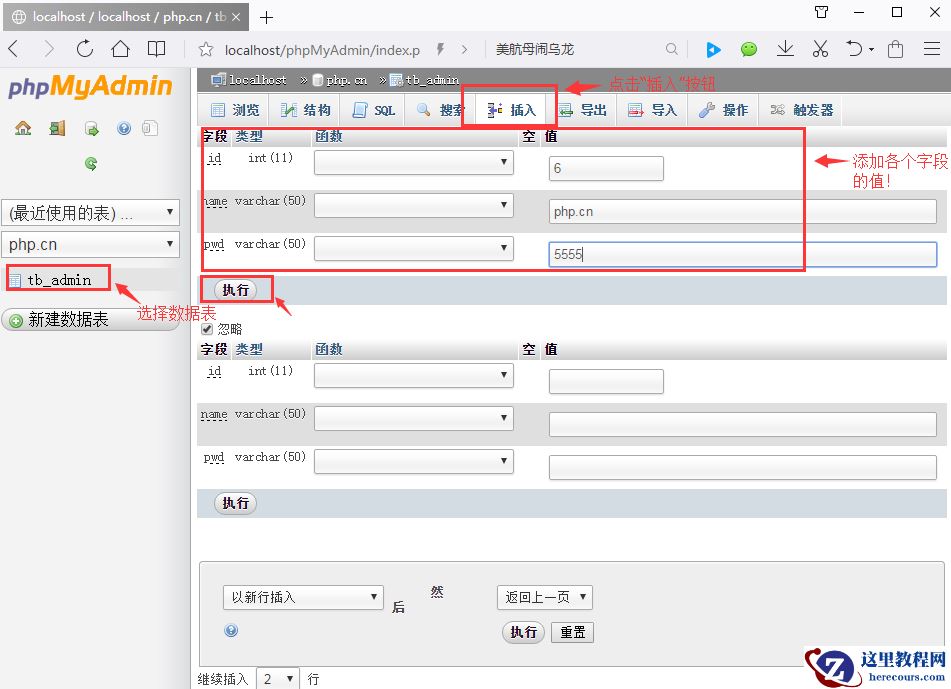Click the blue video play icon in toolbar
The height and width of the screenshot is (689, 951).
[714, 50]
